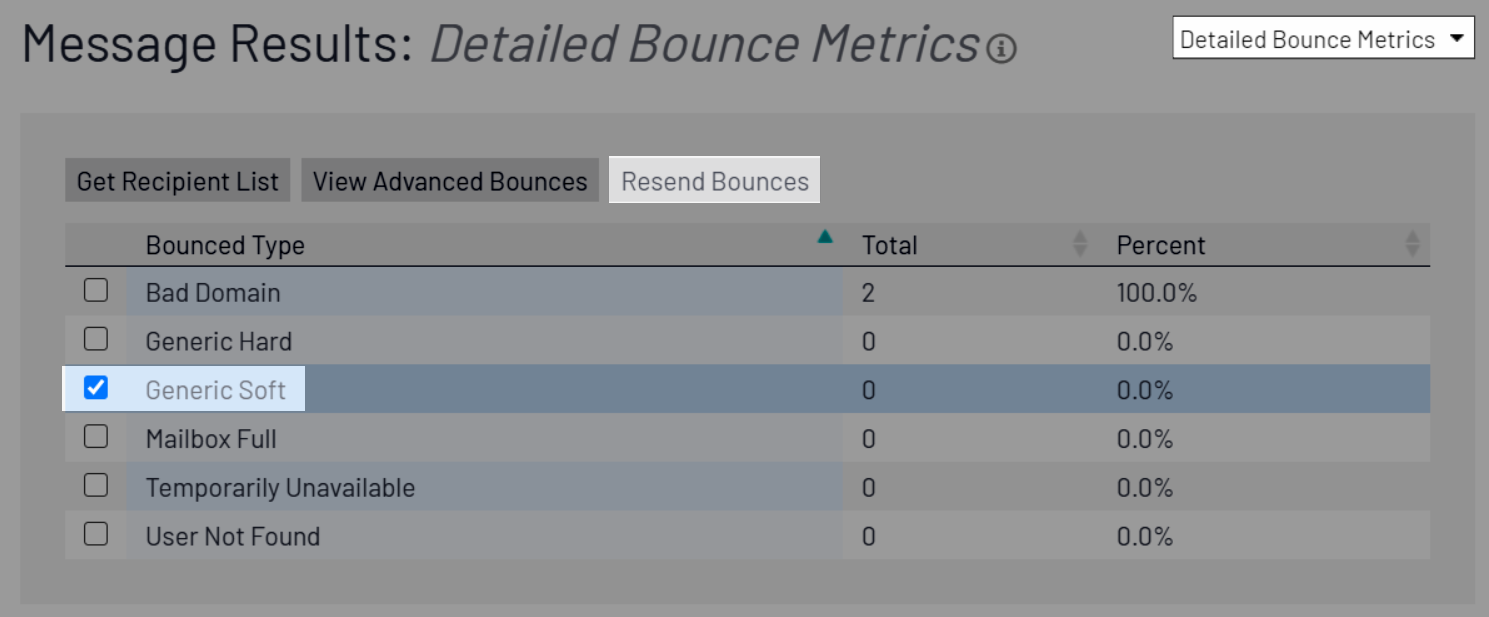Click the sort arrows in Total column

tap(1079, 244)
